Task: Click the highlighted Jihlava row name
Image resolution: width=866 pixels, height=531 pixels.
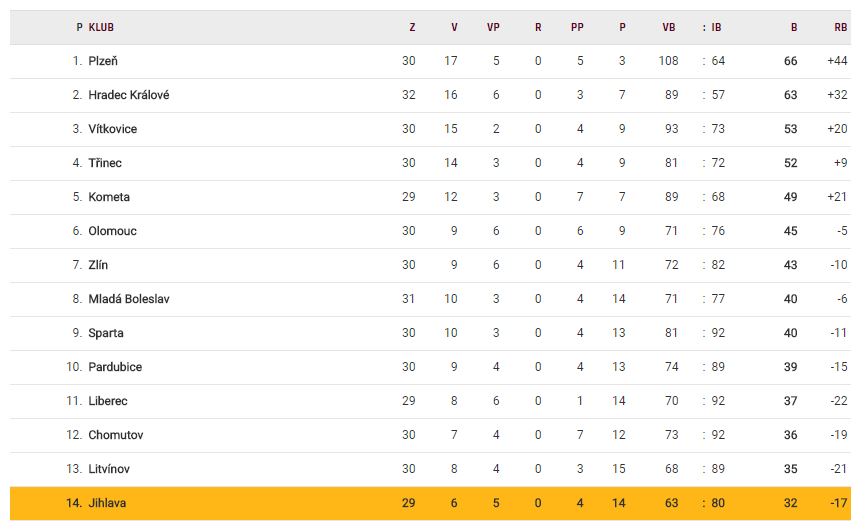Action: pyautogui.click(x=107, y=503)
